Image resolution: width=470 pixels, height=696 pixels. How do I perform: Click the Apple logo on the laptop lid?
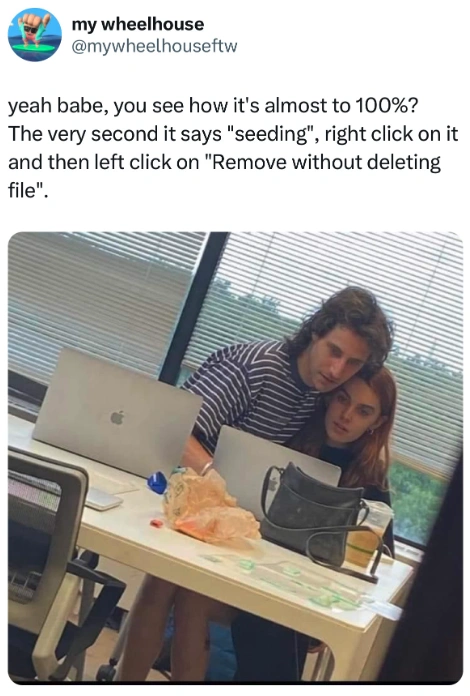117,417
